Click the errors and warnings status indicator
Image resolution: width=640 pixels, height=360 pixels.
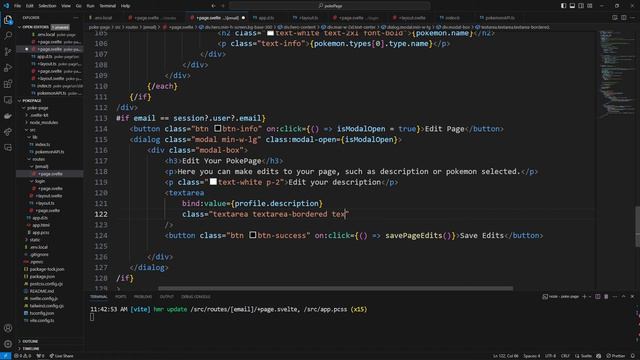coord(23,356)
